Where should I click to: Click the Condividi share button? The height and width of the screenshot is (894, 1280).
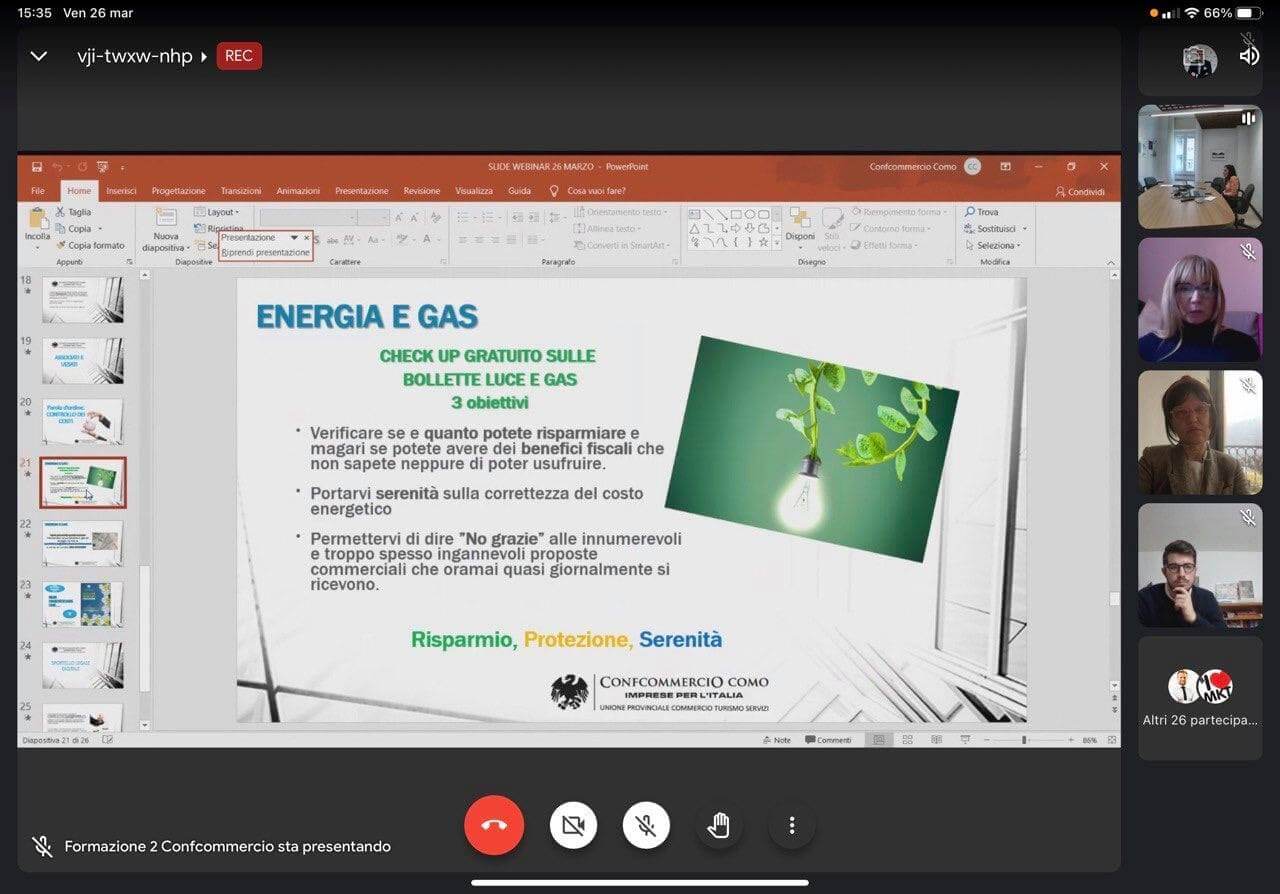pos(1081,191)
